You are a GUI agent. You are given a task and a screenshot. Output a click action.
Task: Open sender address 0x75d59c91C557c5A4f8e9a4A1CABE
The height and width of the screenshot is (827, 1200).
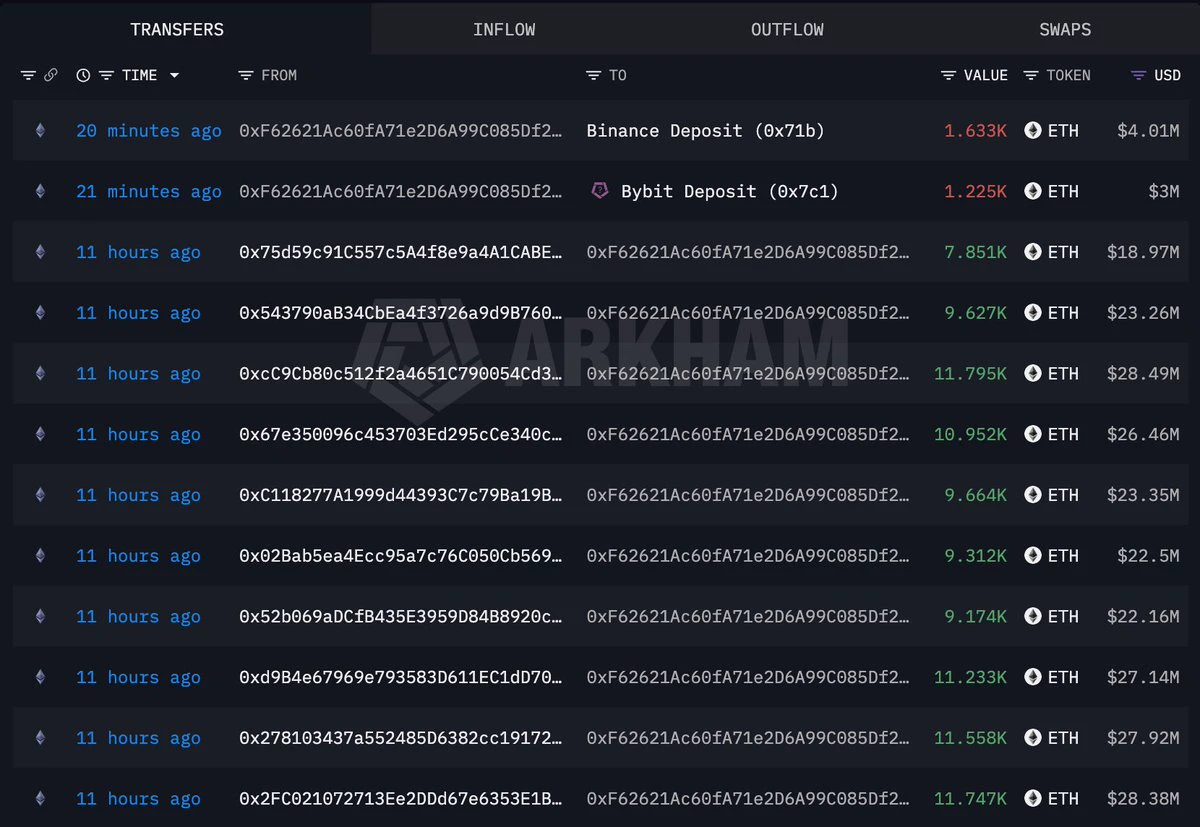(x=400, y=252)
